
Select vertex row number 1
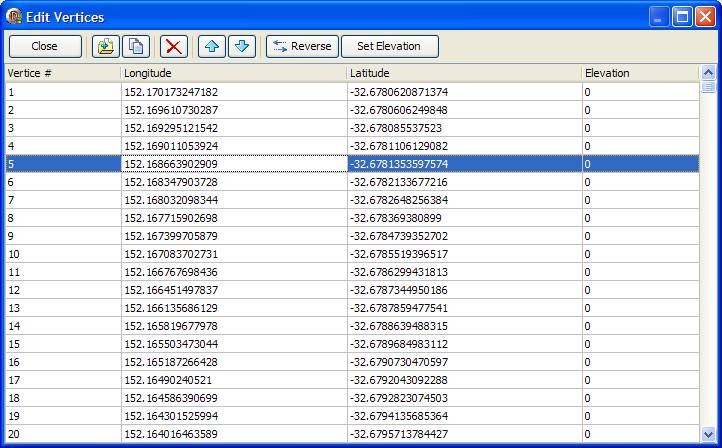[x=60, y=92]
